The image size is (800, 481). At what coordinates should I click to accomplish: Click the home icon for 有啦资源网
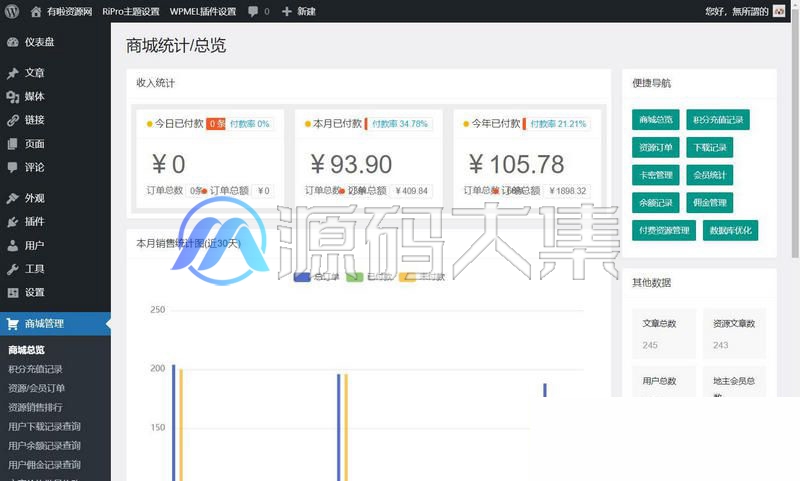click(36, 11)
